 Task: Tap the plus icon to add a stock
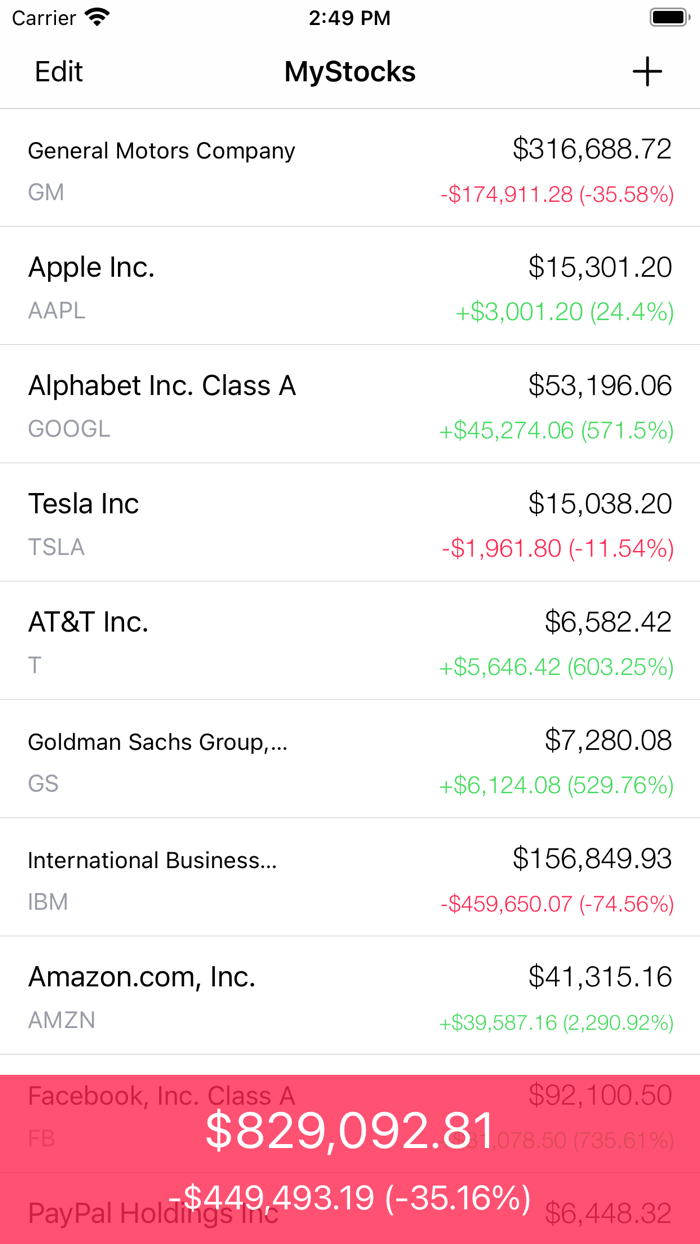[x=647, y=71]
